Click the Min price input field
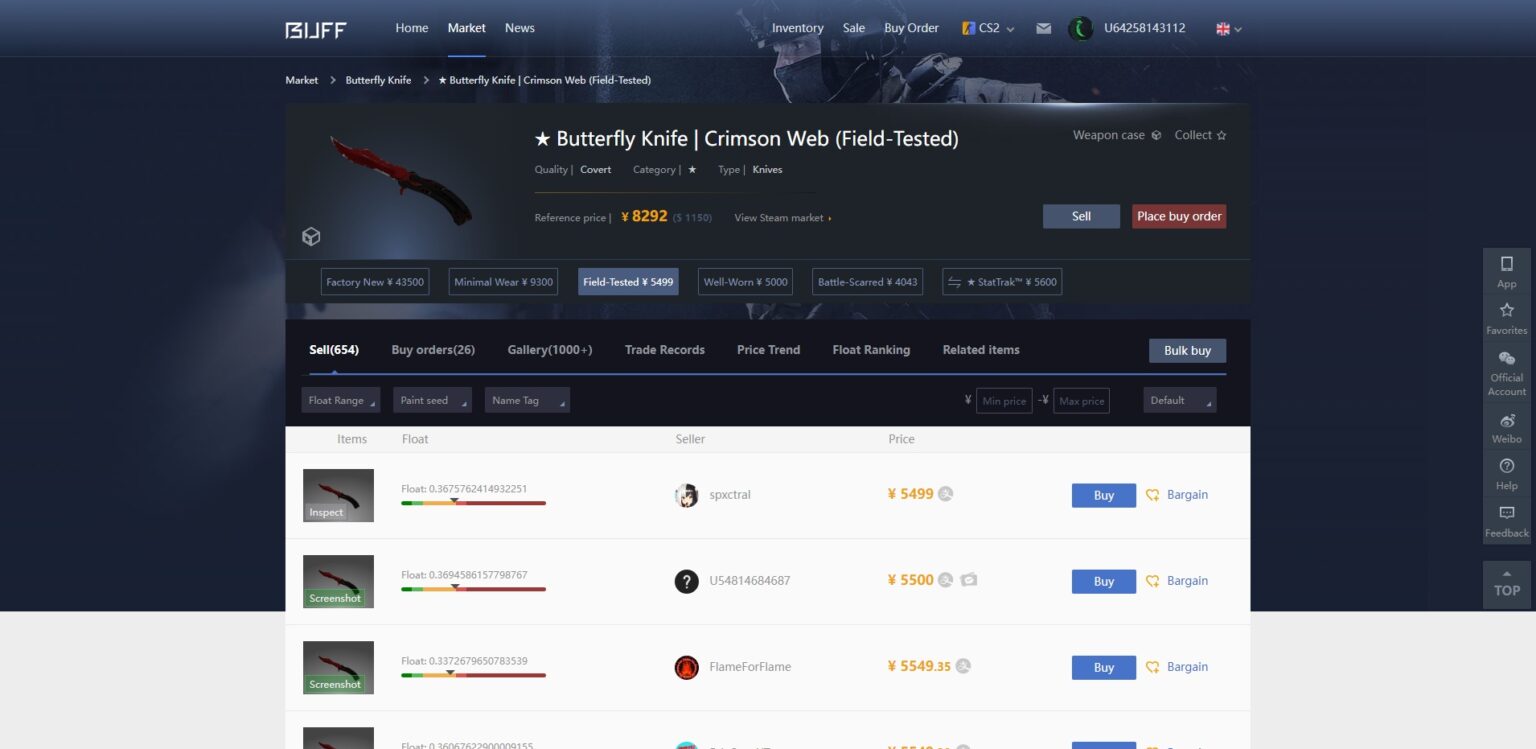Screen dimensions: 1536x749 pyautogui.click(x=1004, y=401)
